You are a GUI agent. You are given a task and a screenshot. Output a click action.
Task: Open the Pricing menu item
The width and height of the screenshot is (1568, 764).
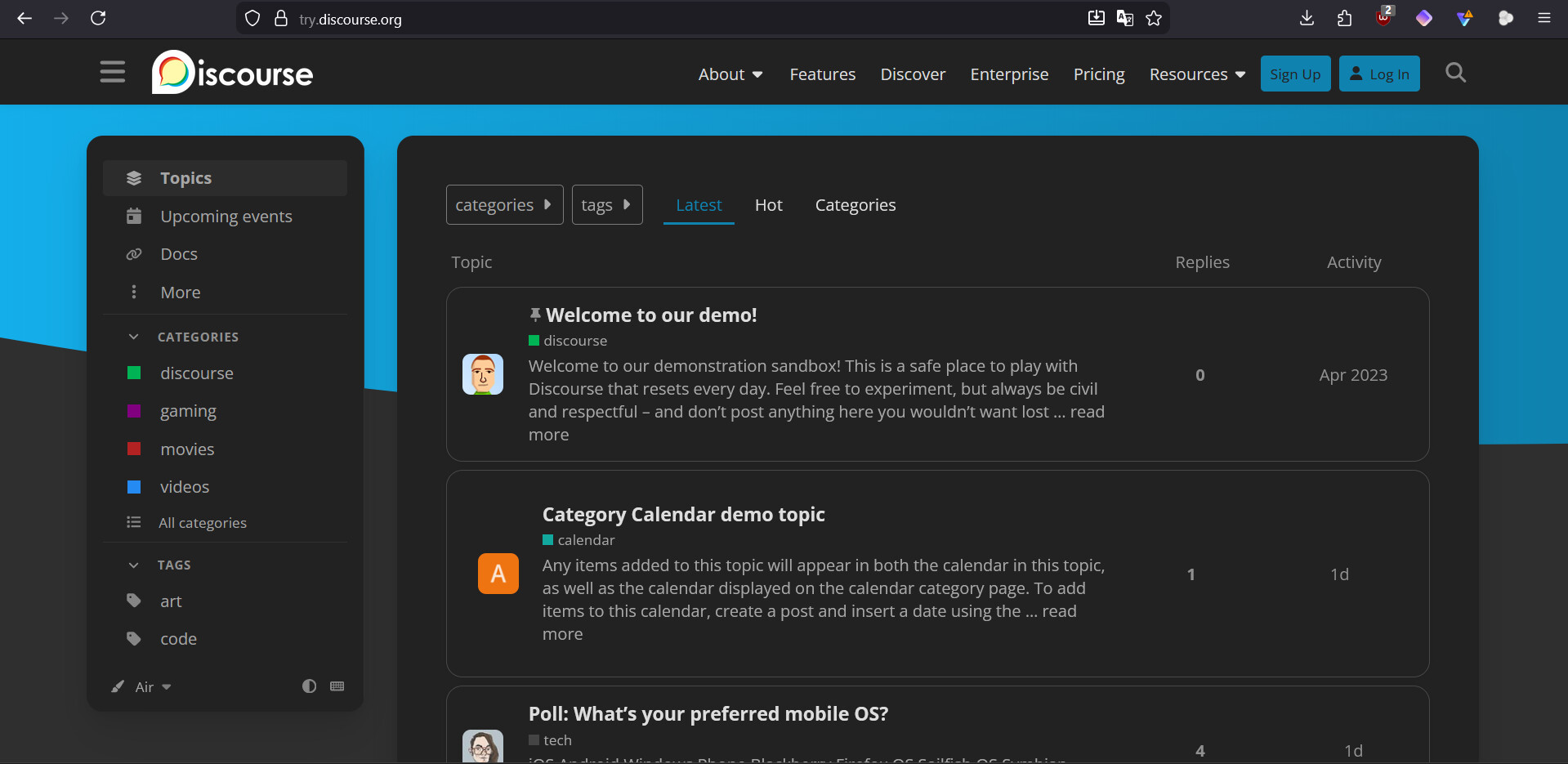click(1098, 74)
